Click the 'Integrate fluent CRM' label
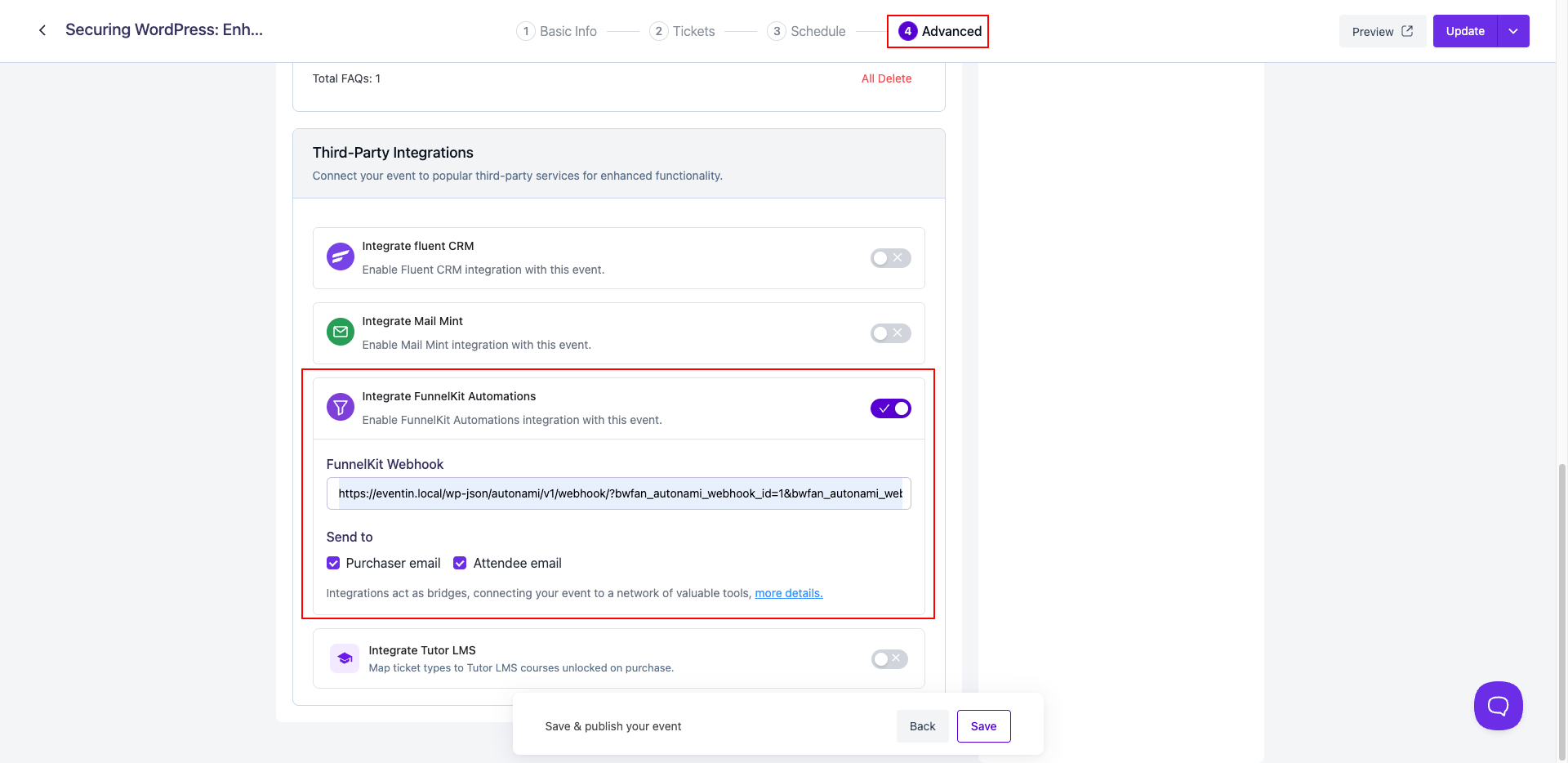Screen dimensions: 1568x763 [418, 246]
